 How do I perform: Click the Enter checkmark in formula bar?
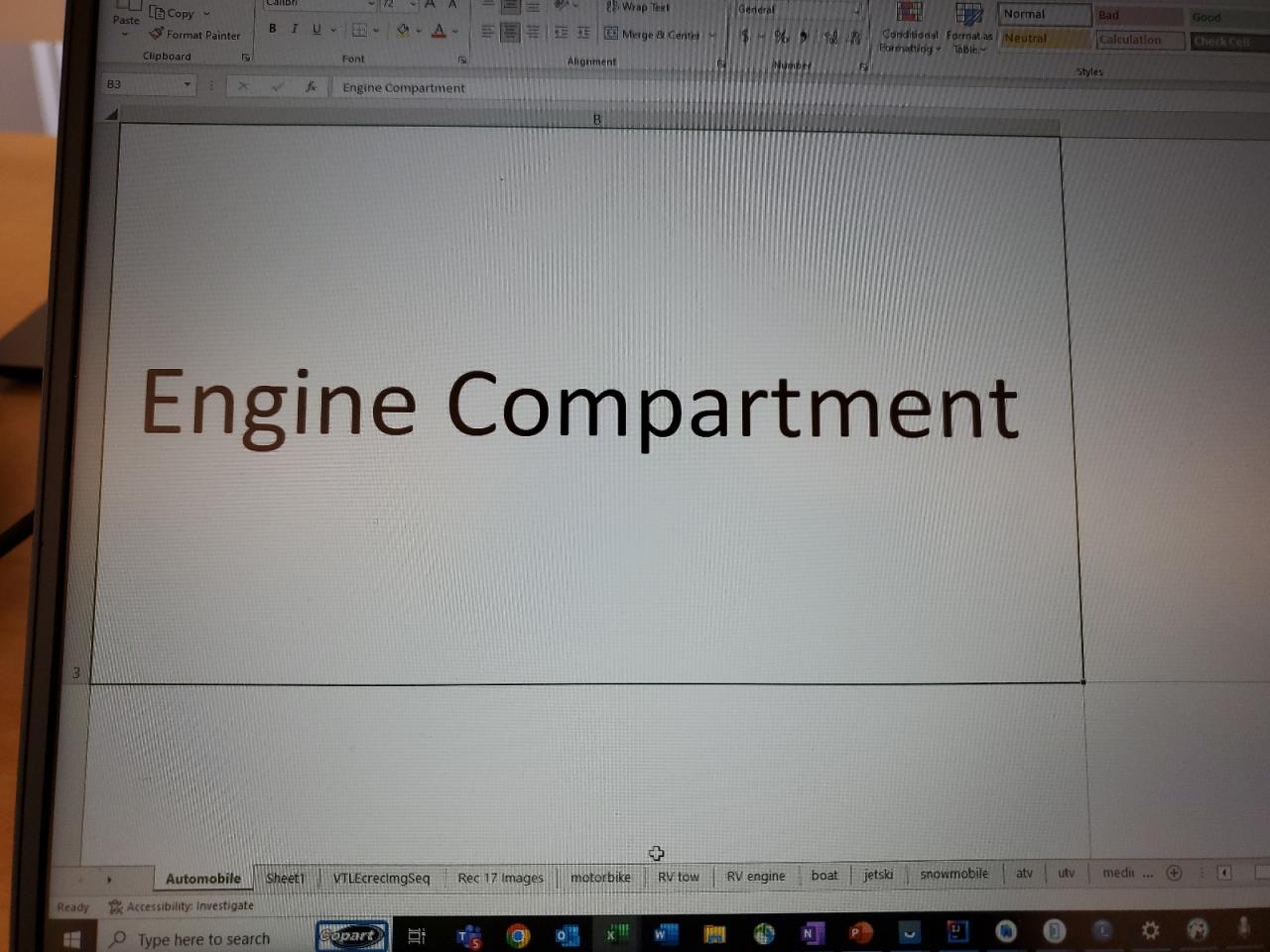[x=277, y=86]
